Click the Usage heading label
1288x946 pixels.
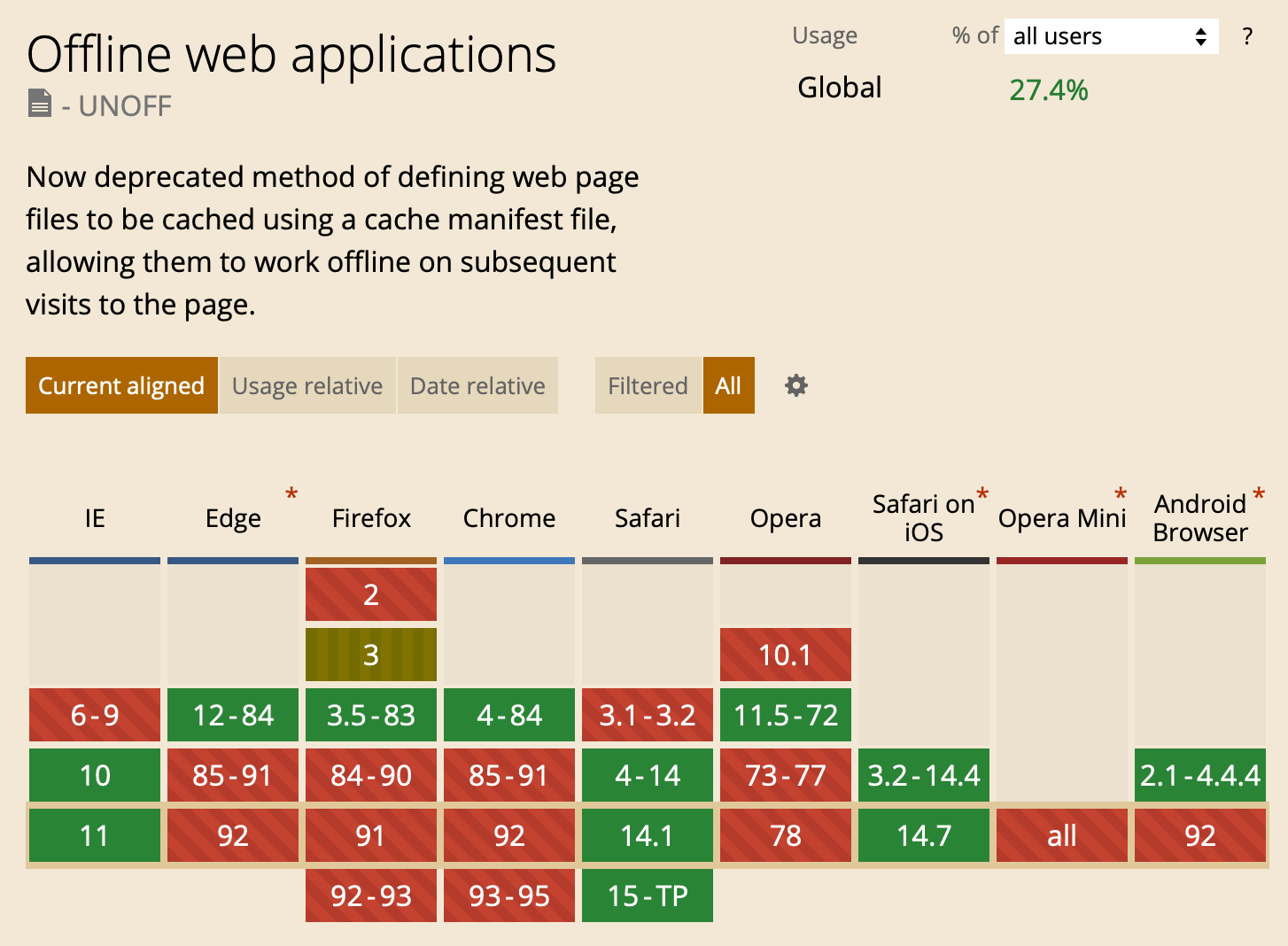tap(825, 36)
